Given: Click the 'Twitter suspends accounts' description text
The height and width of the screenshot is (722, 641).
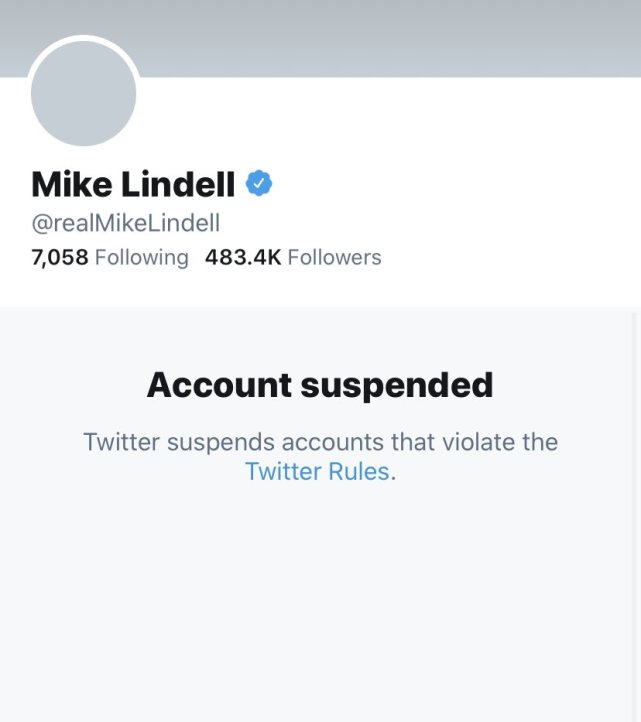Looking at the screenshot, I should pyautogui.click(x=320, y=457).
